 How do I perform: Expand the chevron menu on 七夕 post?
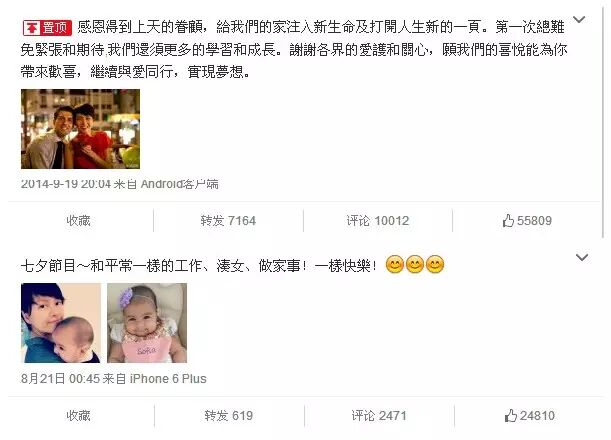point(582,257)
